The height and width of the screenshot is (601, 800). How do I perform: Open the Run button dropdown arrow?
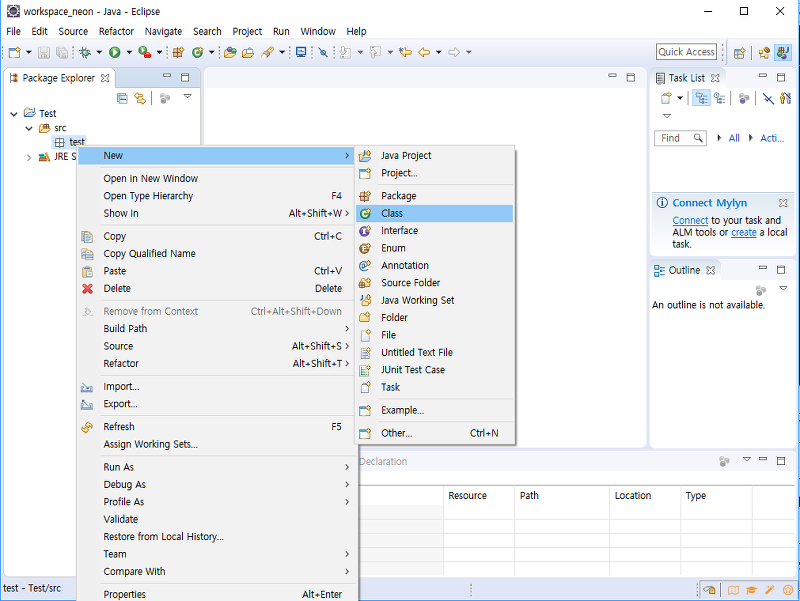[x=129, y=52]
